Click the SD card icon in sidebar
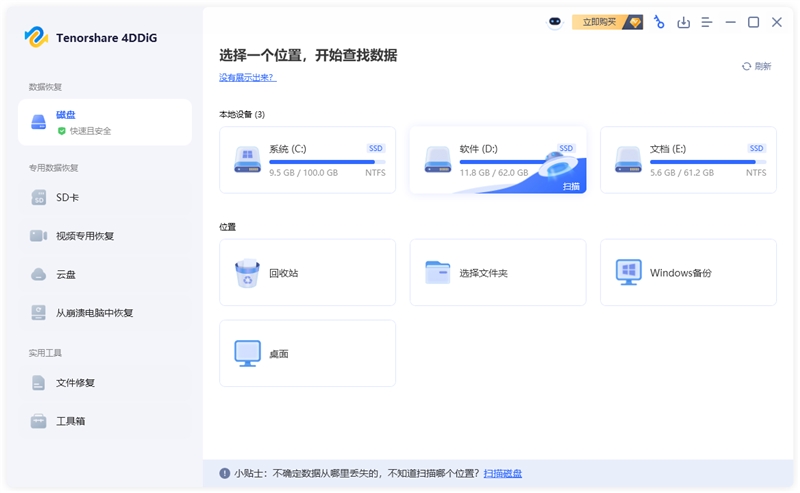Screen dimensions: 800x493 39,198
